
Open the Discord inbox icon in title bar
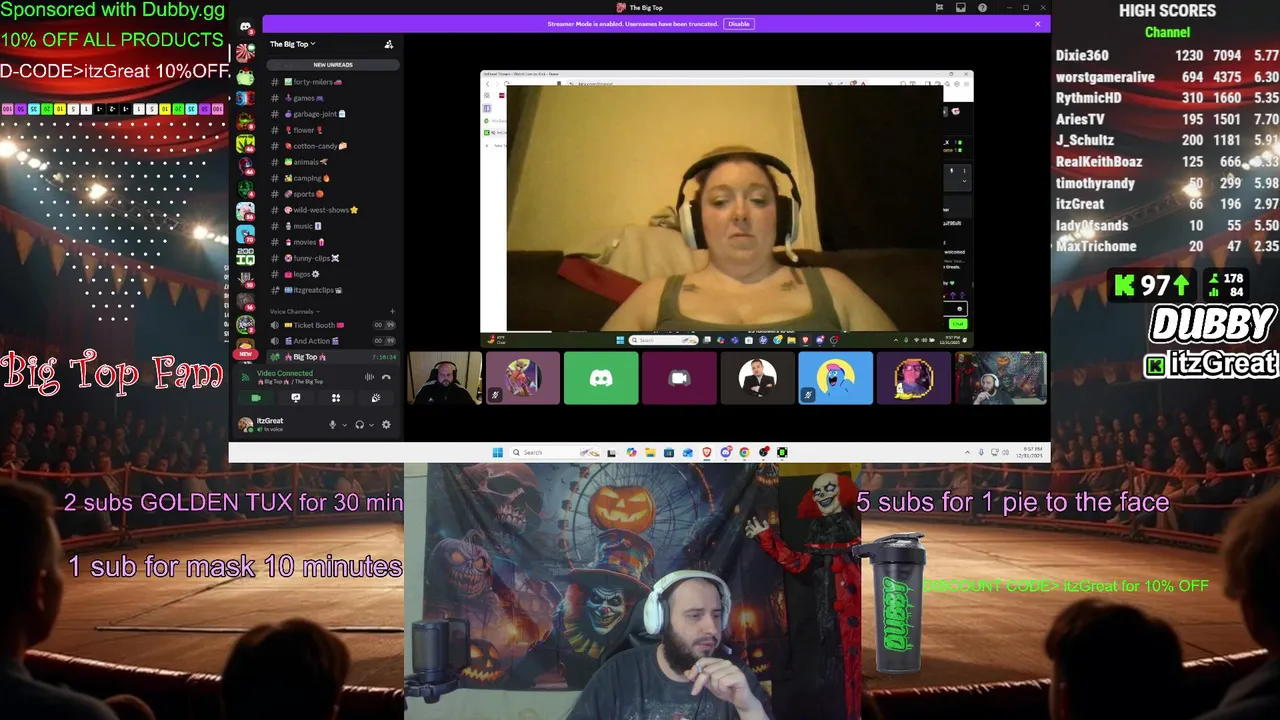coord(960,8)
